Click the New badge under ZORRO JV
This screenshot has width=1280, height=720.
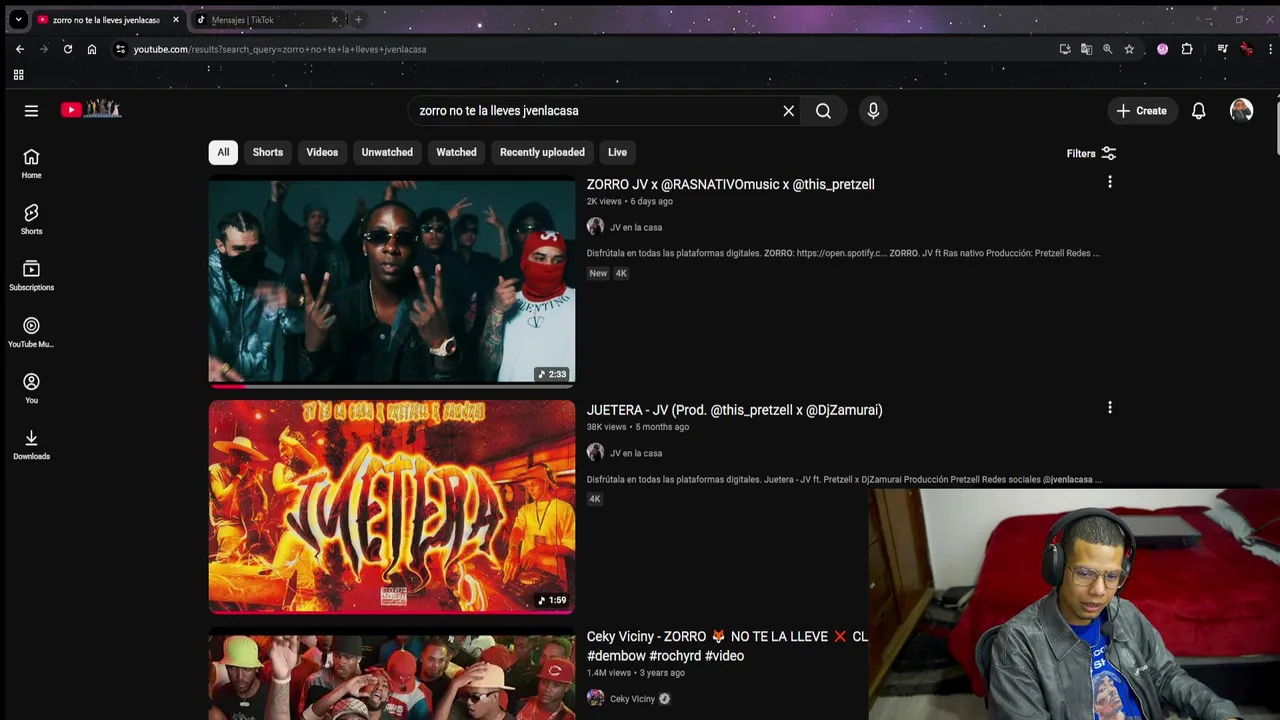coord(598,273)
